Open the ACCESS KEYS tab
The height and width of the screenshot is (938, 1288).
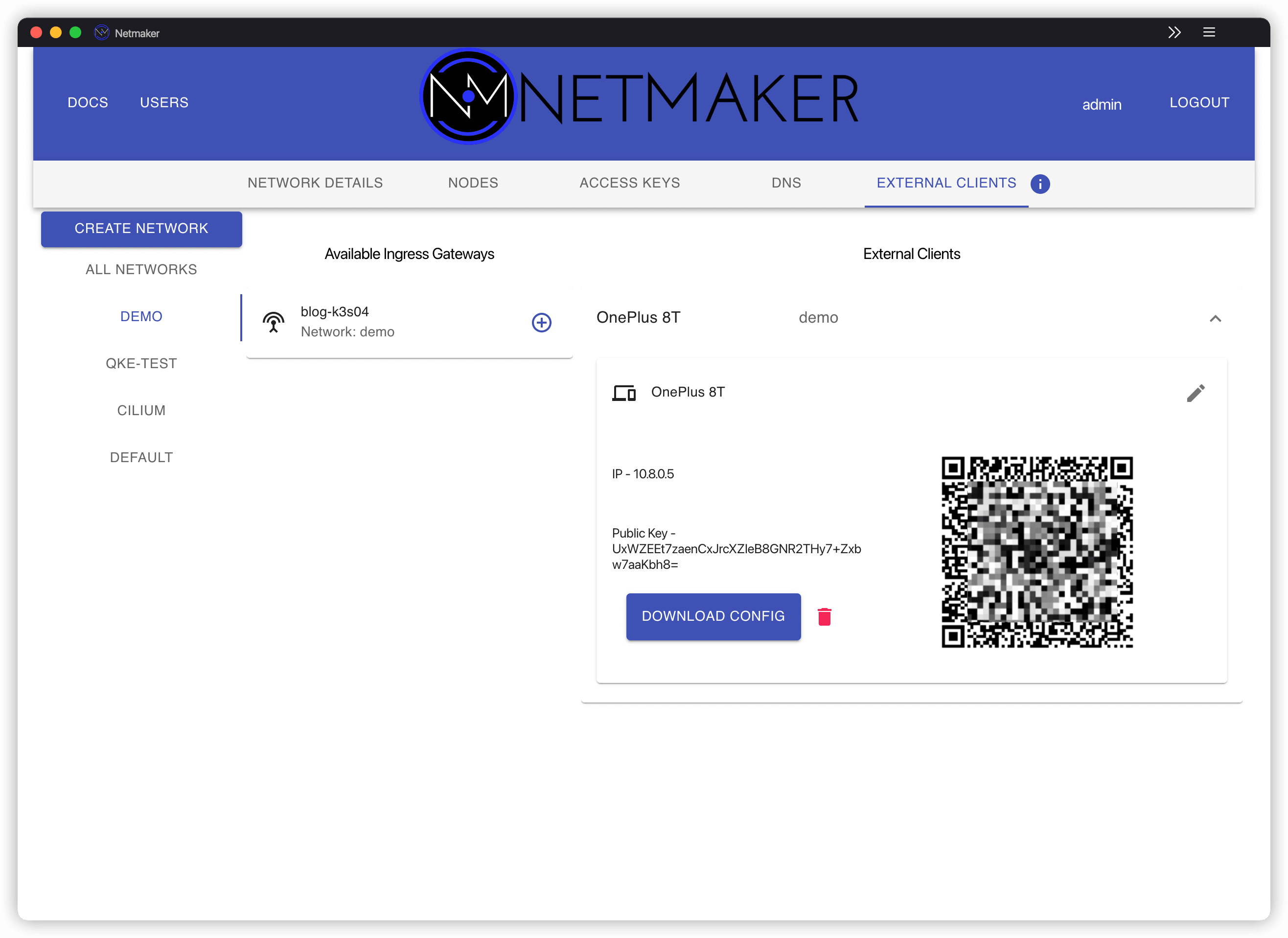click(x=629, y=183)
